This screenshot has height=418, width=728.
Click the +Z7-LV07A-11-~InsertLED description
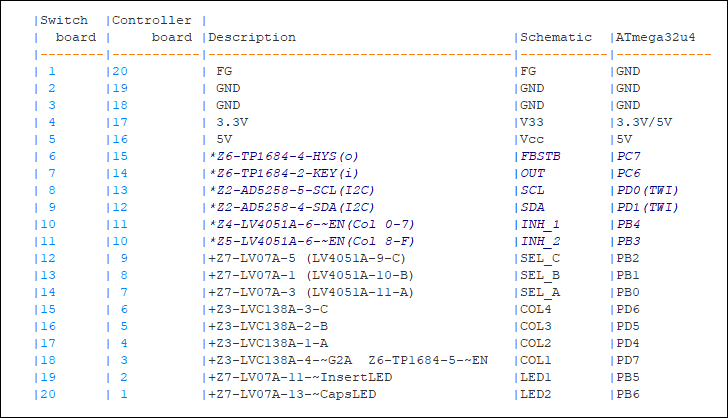coord(300,377)
